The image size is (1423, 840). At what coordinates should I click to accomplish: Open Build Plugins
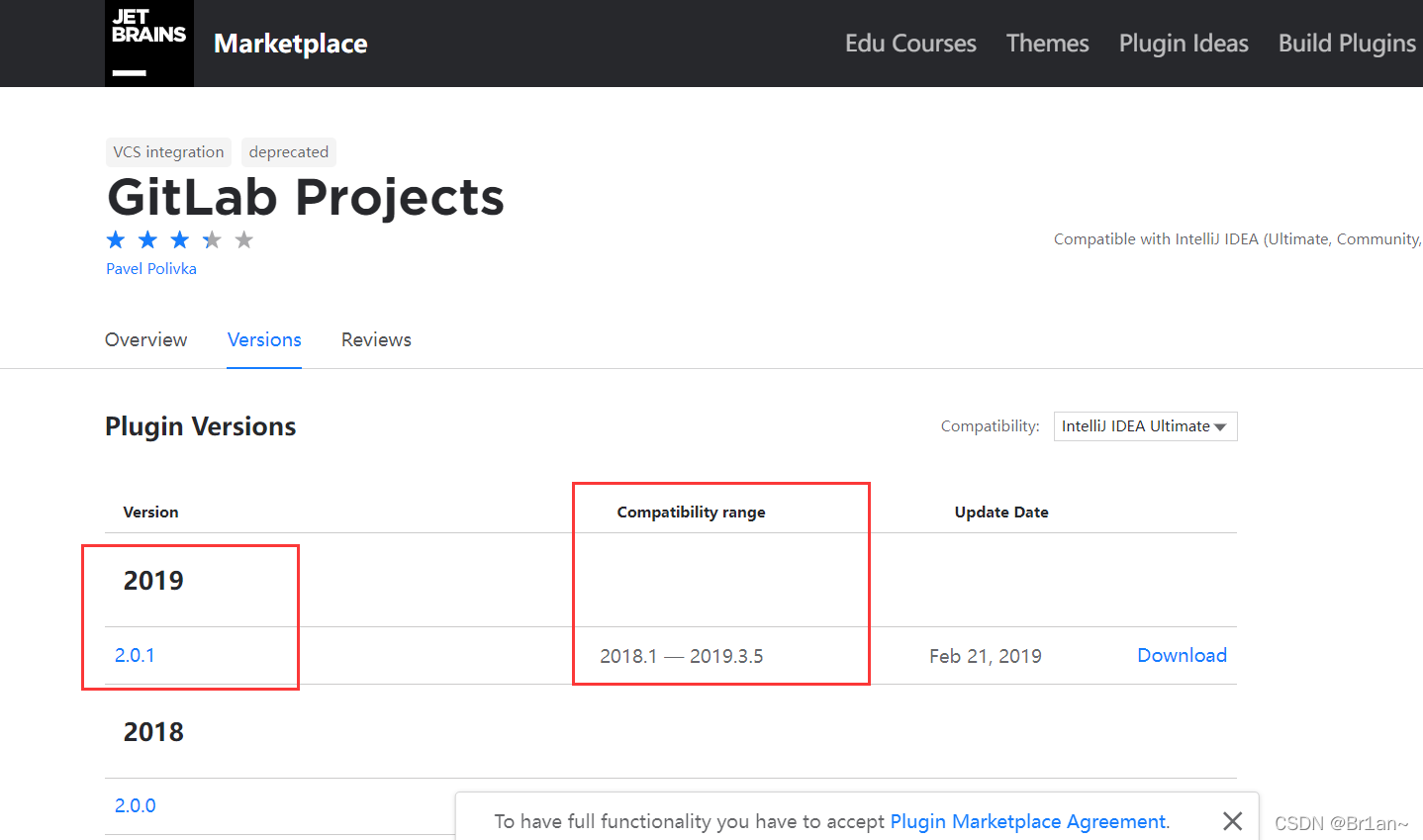click(x=1347, y=44)
